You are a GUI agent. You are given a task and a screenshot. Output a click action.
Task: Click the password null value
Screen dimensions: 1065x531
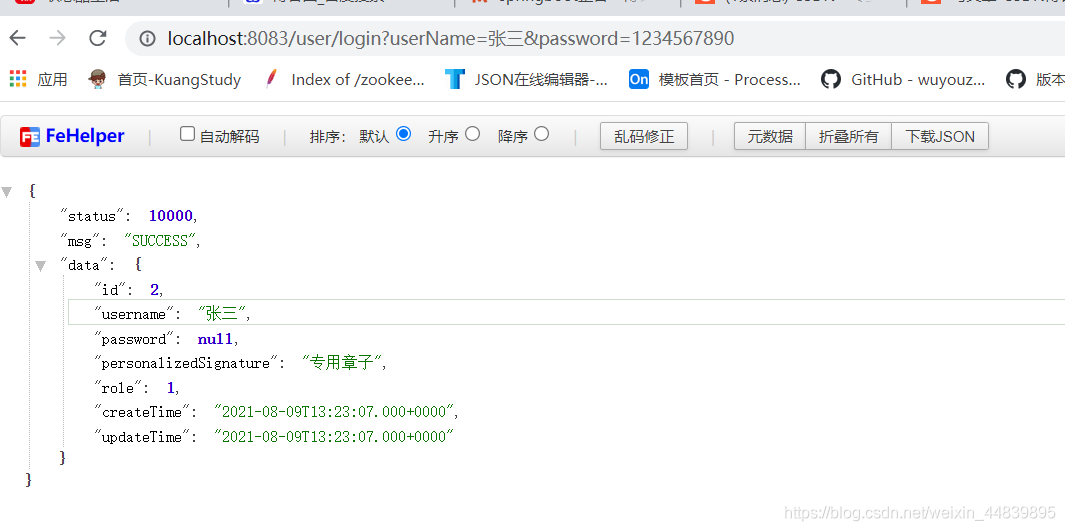[x=215, y=339]
